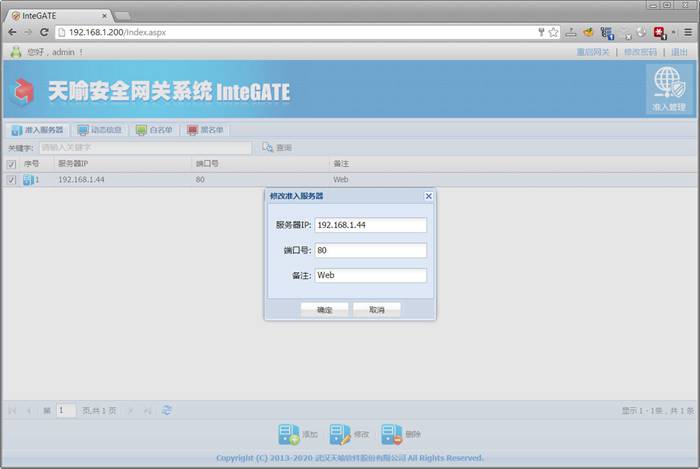Image resolution: width=700 pixels, height=469 pixels.
Task: Click the 服务器IP input field
Action: pyautogui.click(x=371, y=225)
